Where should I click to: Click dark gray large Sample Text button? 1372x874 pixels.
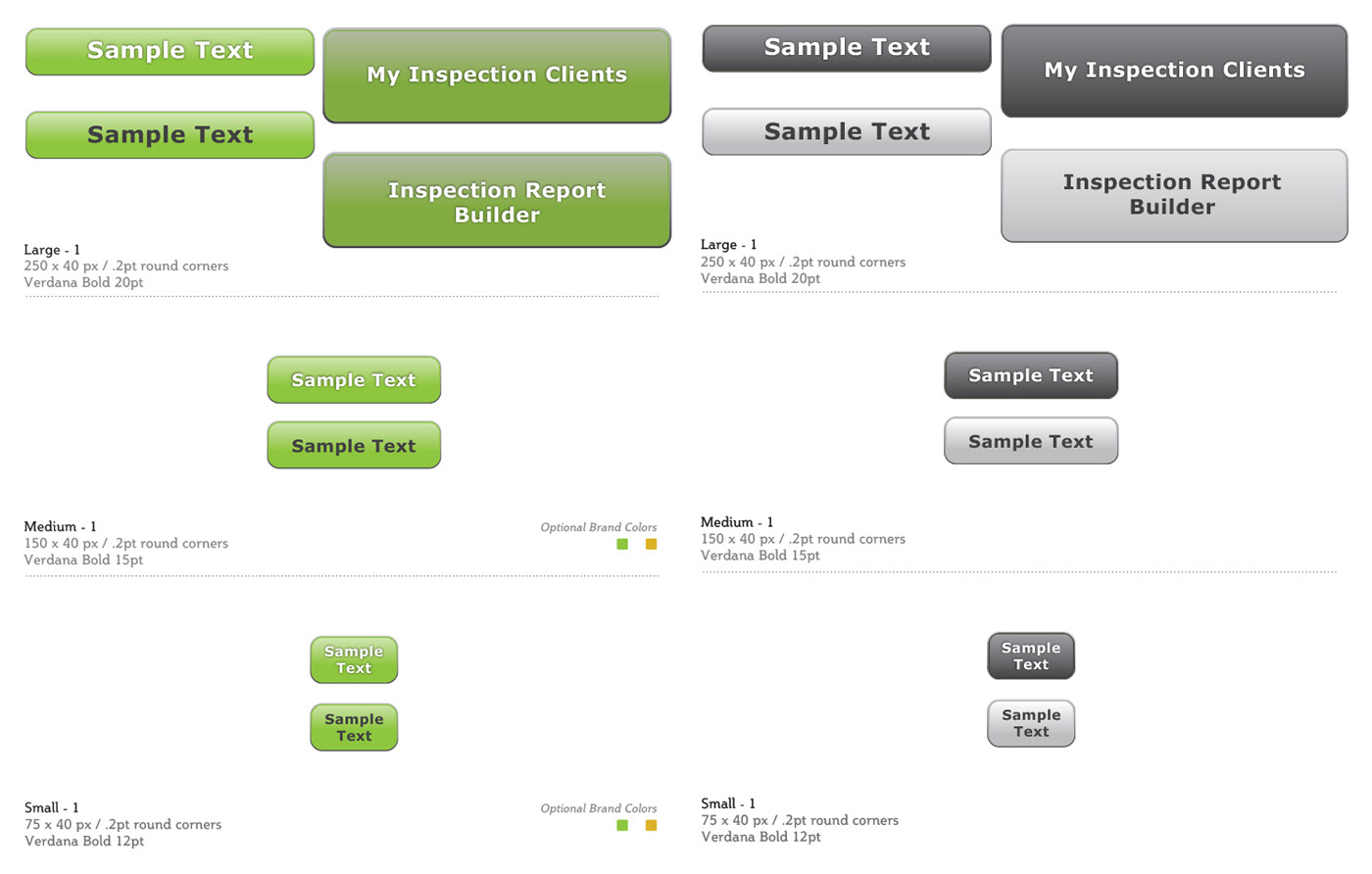tap(847, 48)
